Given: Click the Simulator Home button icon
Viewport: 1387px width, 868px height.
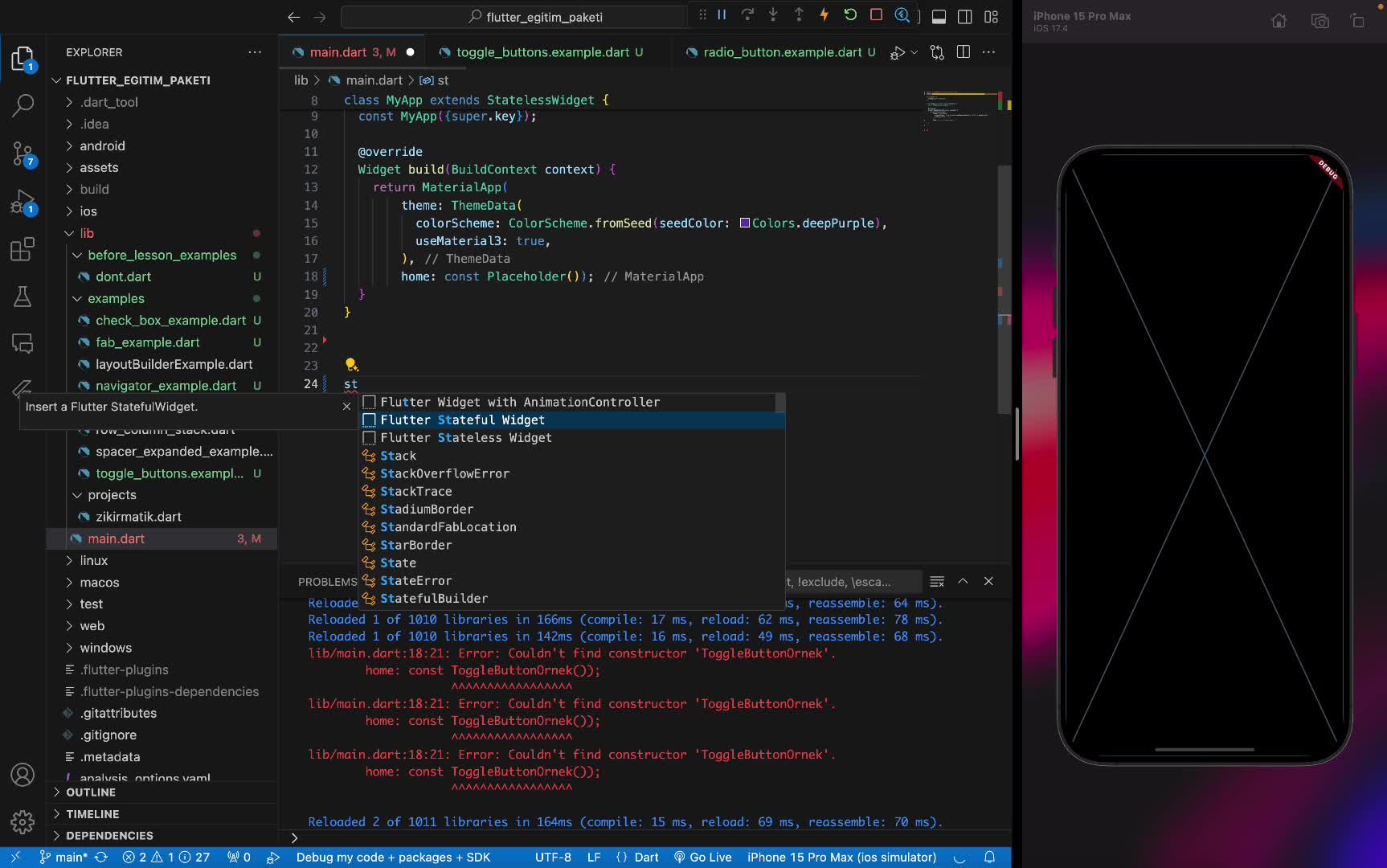Looking at the screenshot, I should click(1279, 21).
